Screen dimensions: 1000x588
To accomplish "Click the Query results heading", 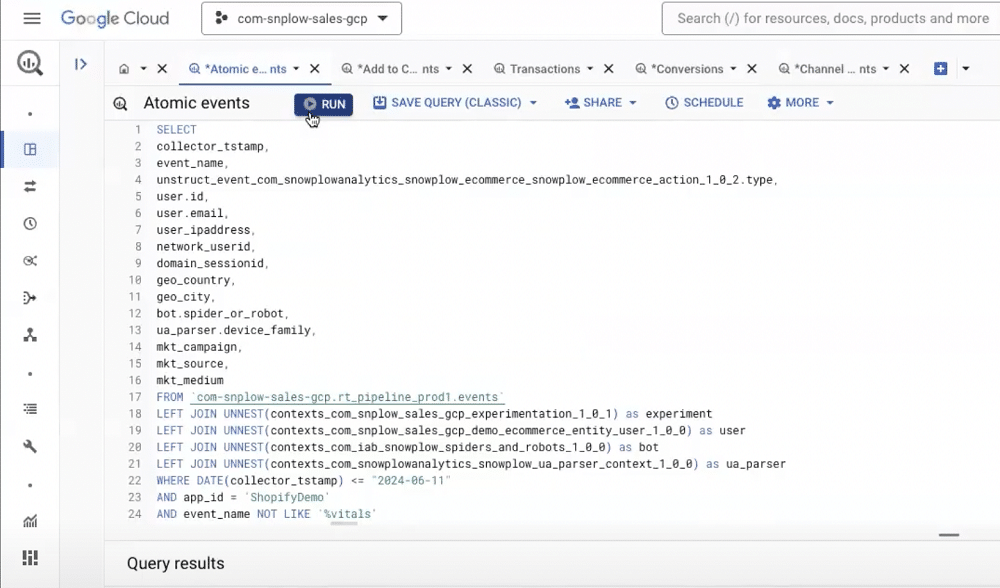I will click(x=175, y=563).
